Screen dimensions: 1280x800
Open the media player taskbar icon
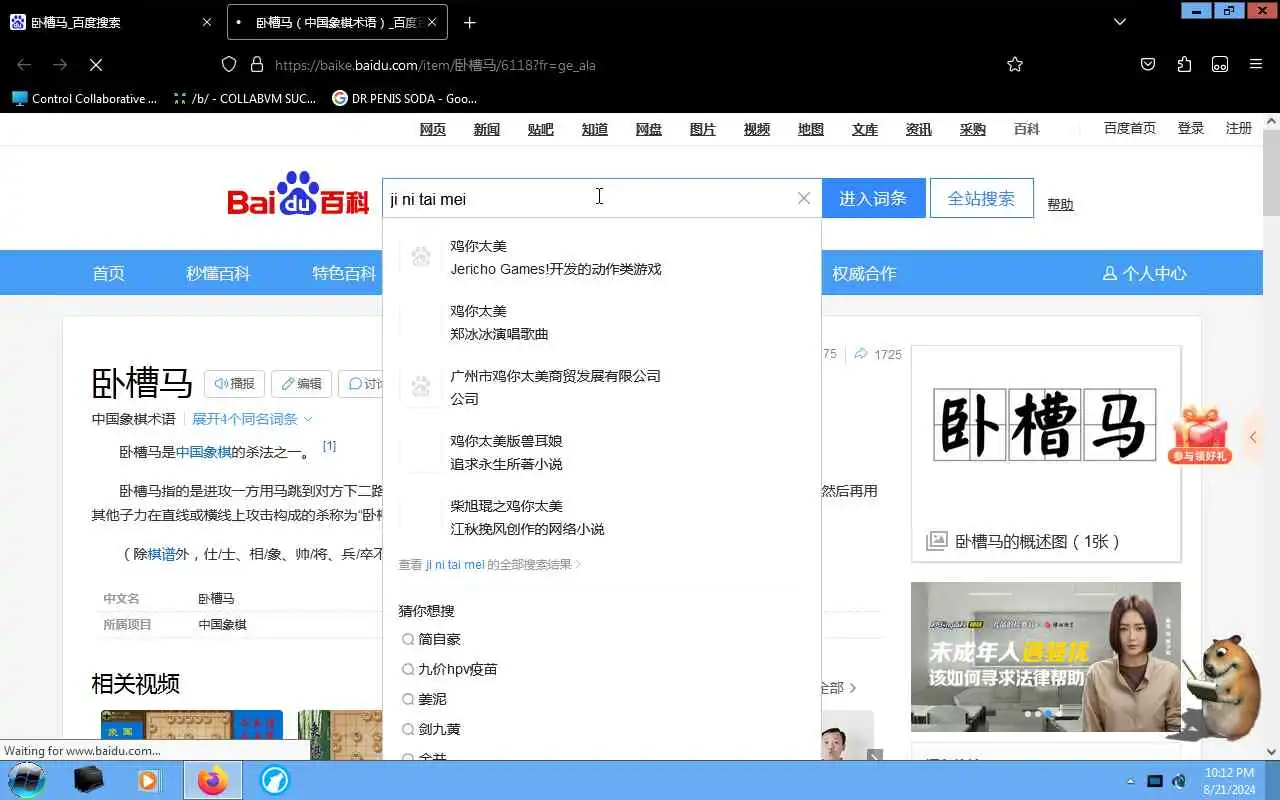[x=149, y=780]
